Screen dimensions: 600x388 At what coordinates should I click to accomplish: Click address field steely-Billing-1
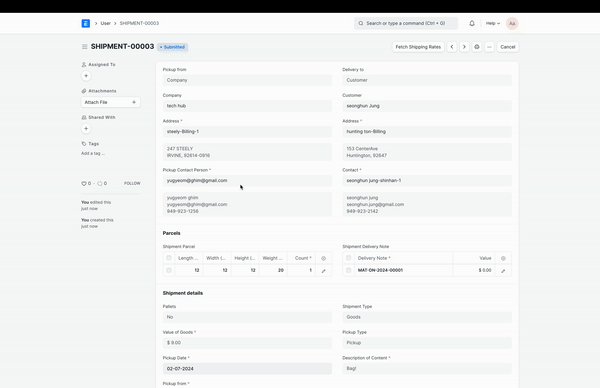[247, 131]
